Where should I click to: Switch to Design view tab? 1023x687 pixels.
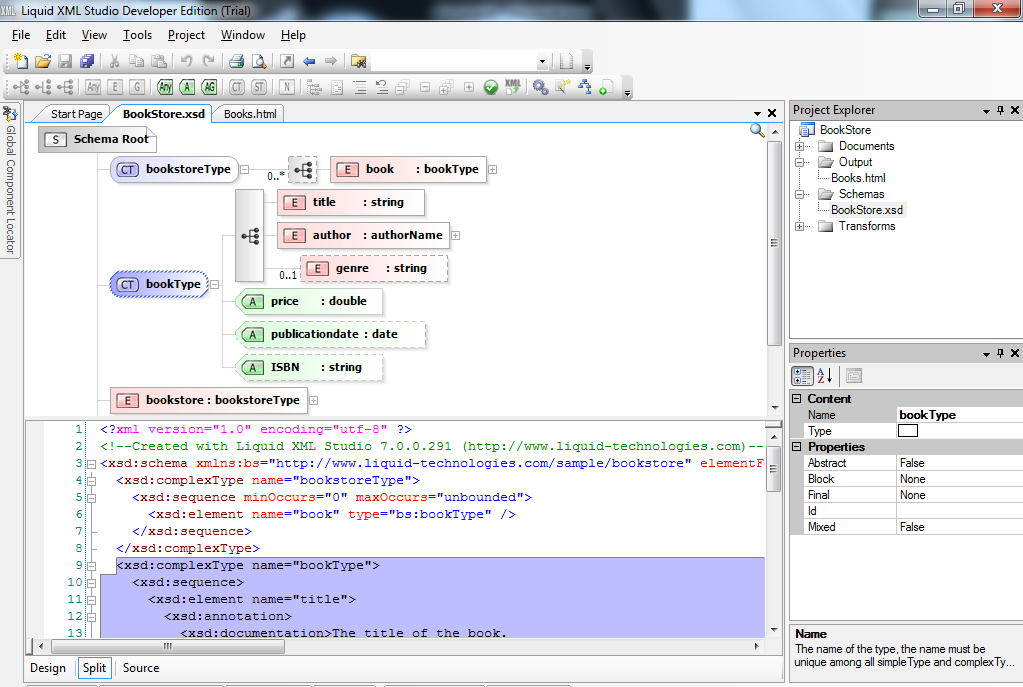click(x=48, y=668)
